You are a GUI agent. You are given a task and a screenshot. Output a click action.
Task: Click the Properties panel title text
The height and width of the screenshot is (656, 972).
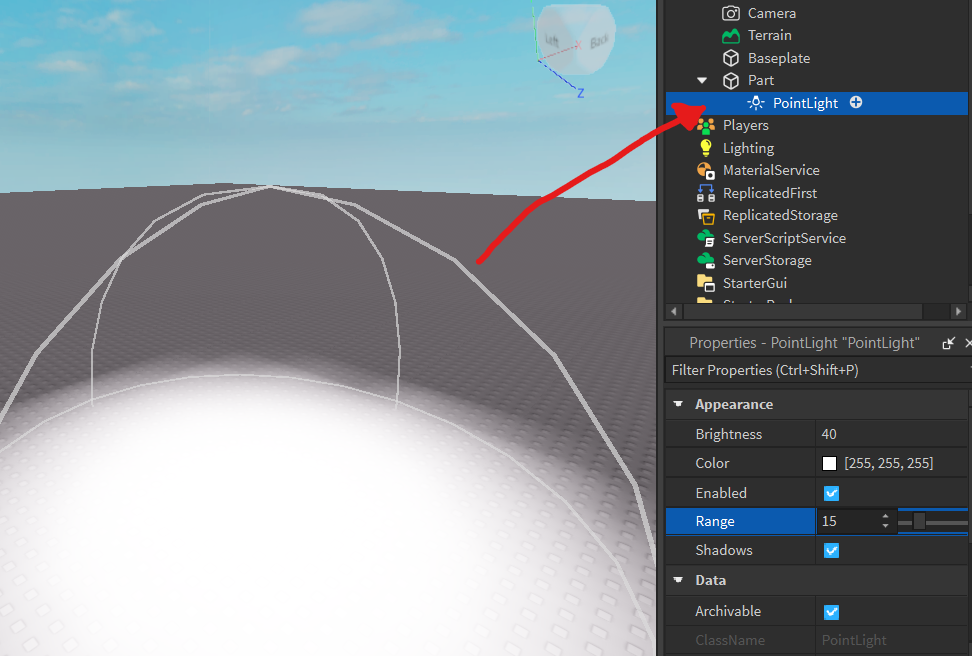(x=804, y=343)
